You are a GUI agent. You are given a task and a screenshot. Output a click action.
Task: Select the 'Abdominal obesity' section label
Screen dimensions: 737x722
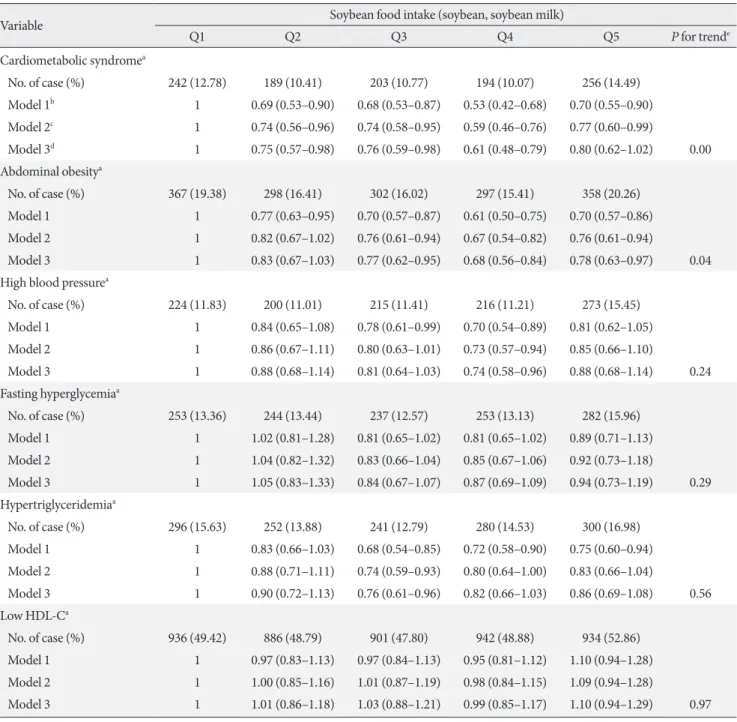(x=51, y=172)
